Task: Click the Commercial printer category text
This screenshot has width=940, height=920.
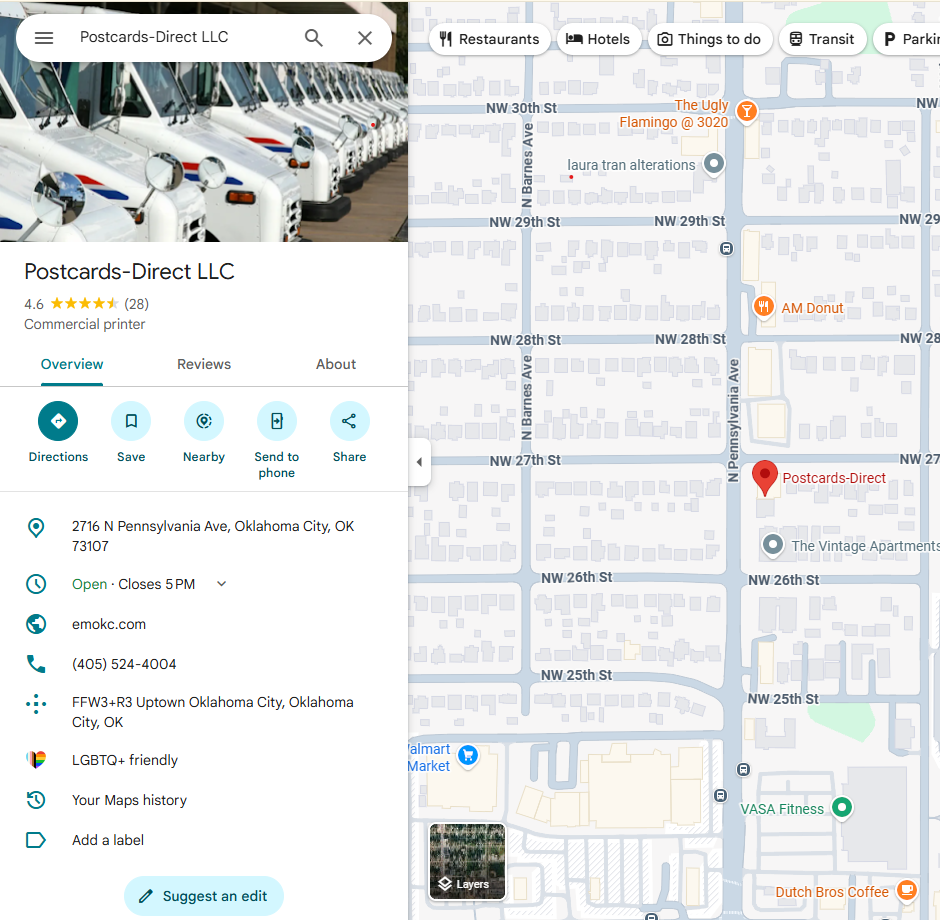Action: coord(85,324)
